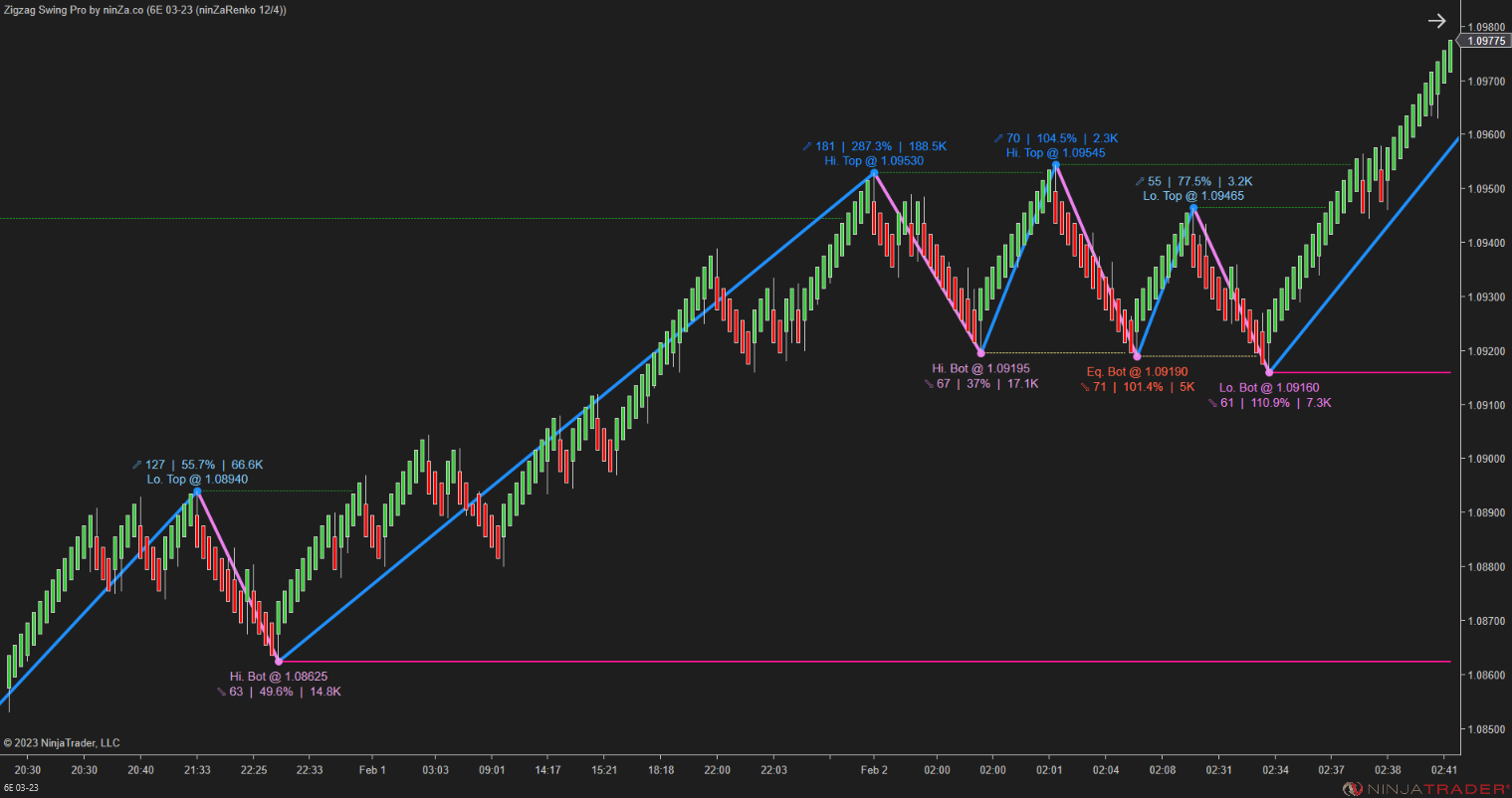Image resolution: width=1512 pixels, height=798 pixels.
Task: Click the jump-to-latest-bar arrow icon
Action: (x=1437, y=20)
